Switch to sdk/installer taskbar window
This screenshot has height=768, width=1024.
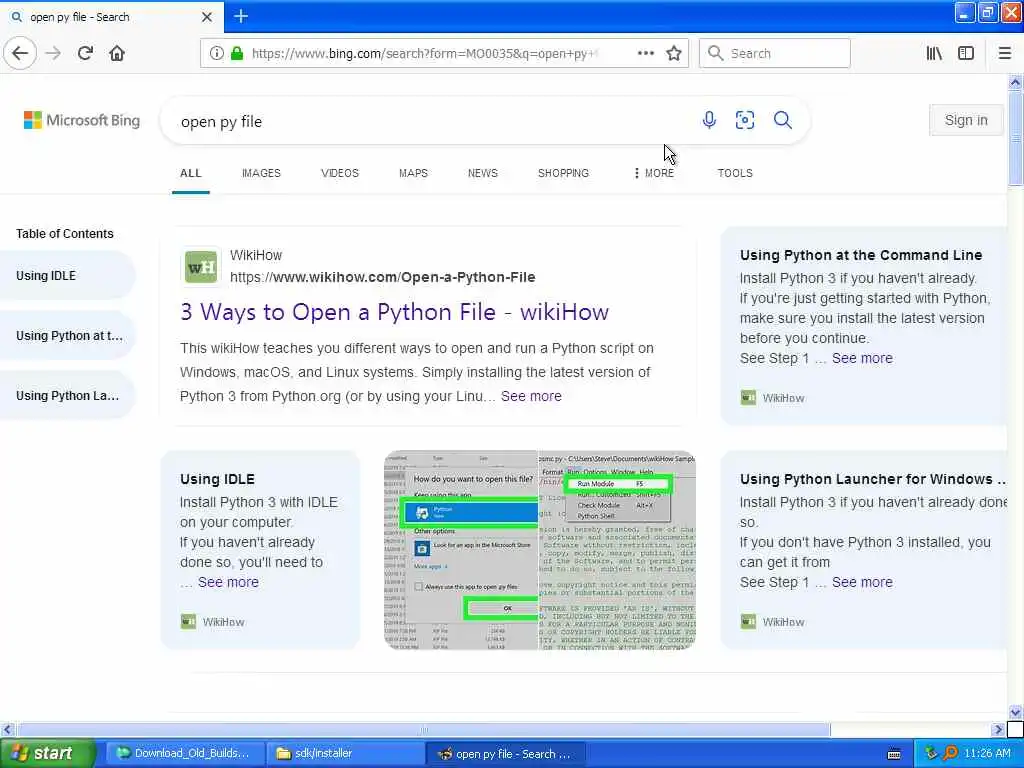[x=345, y=754]
